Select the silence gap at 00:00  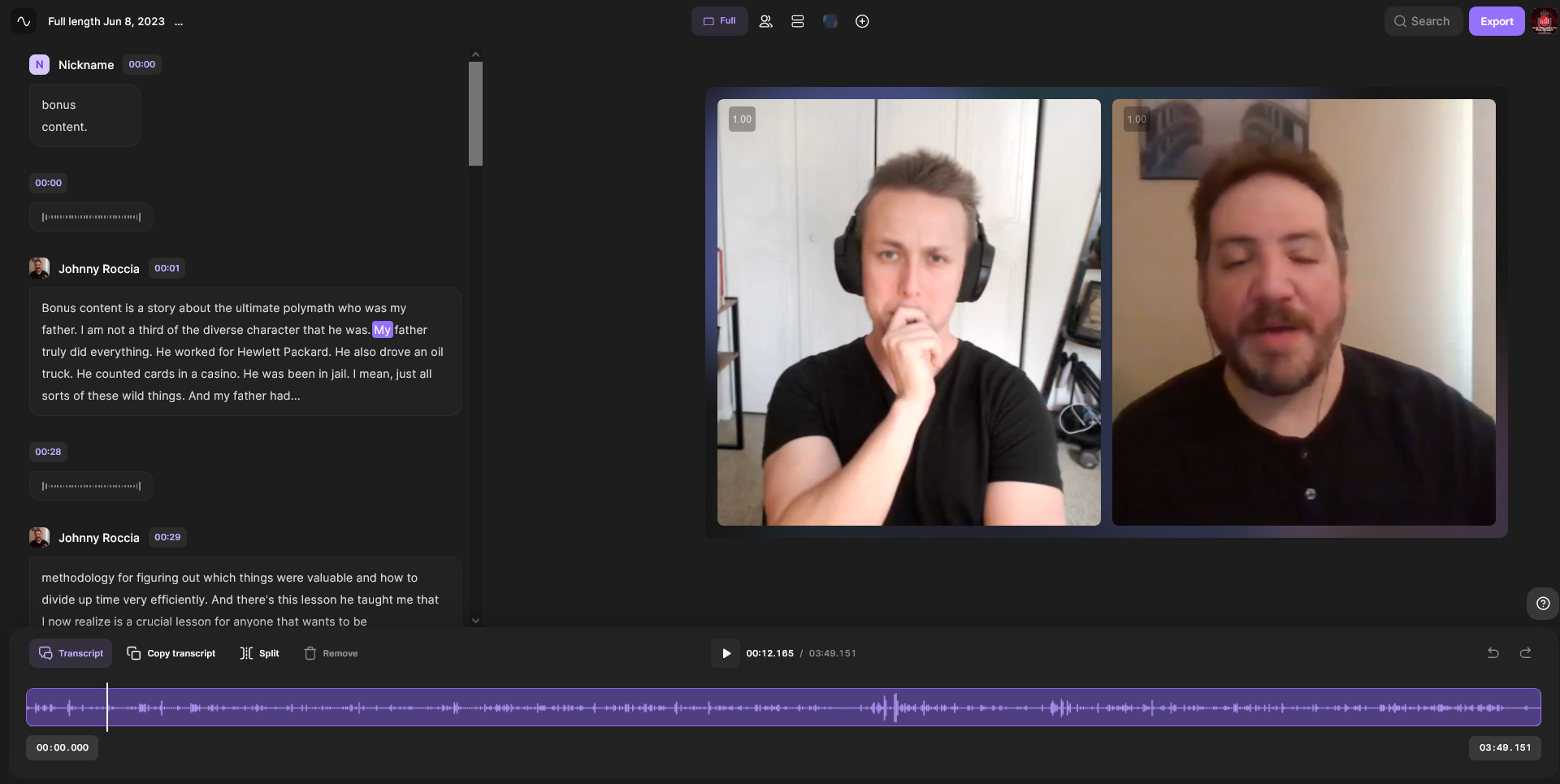(x=91, y=217)
